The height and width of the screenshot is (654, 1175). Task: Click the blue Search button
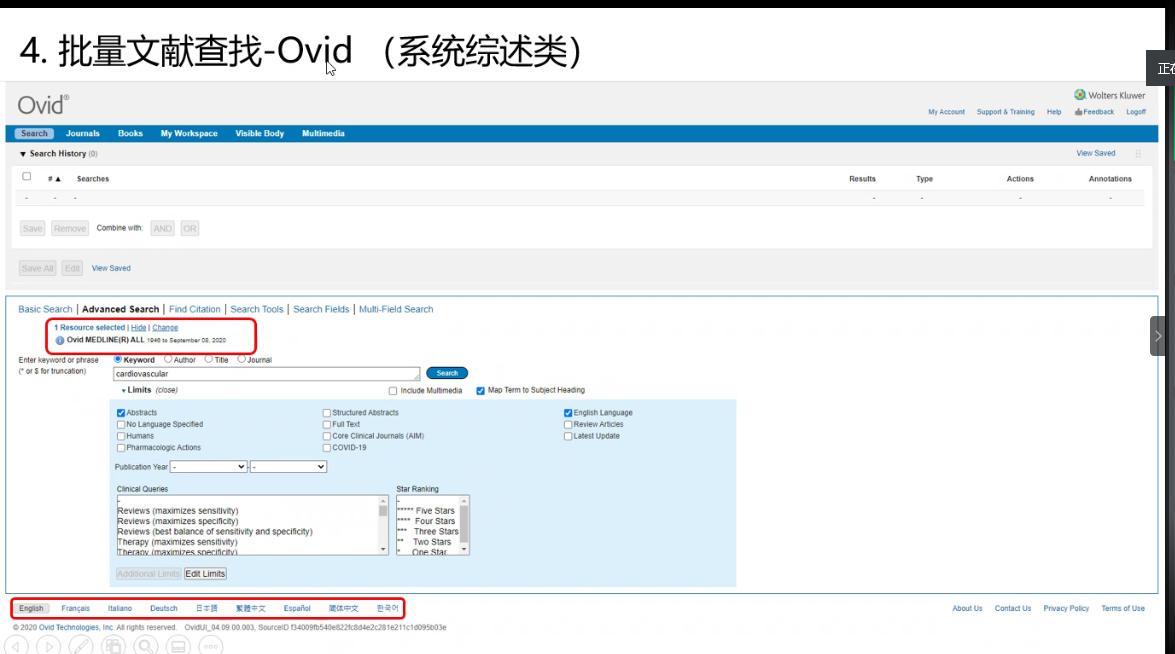(447, 373)
